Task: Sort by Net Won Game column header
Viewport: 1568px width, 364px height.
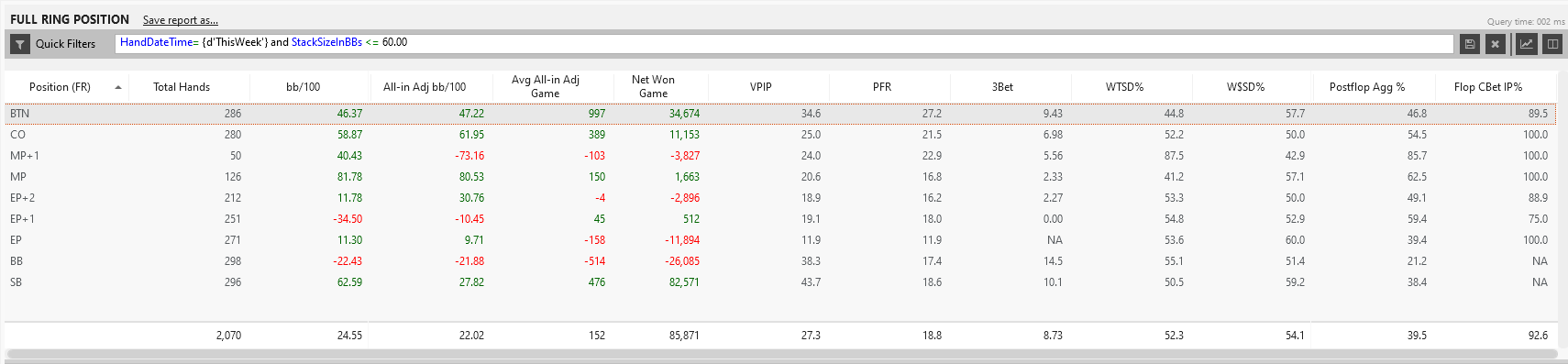Action: pos(653,87)
